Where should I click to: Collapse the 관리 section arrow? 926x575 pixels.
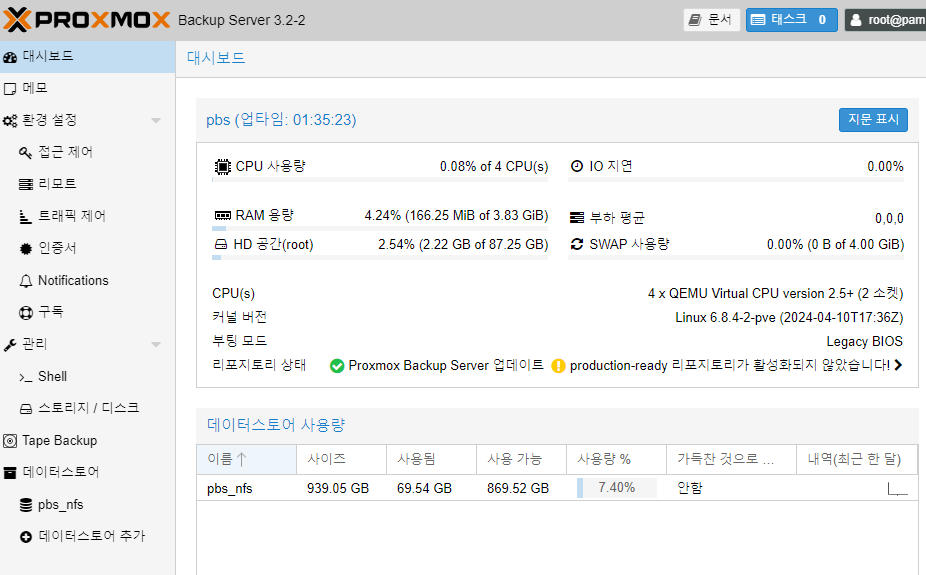pyautogui.click(x=156, y=344)
